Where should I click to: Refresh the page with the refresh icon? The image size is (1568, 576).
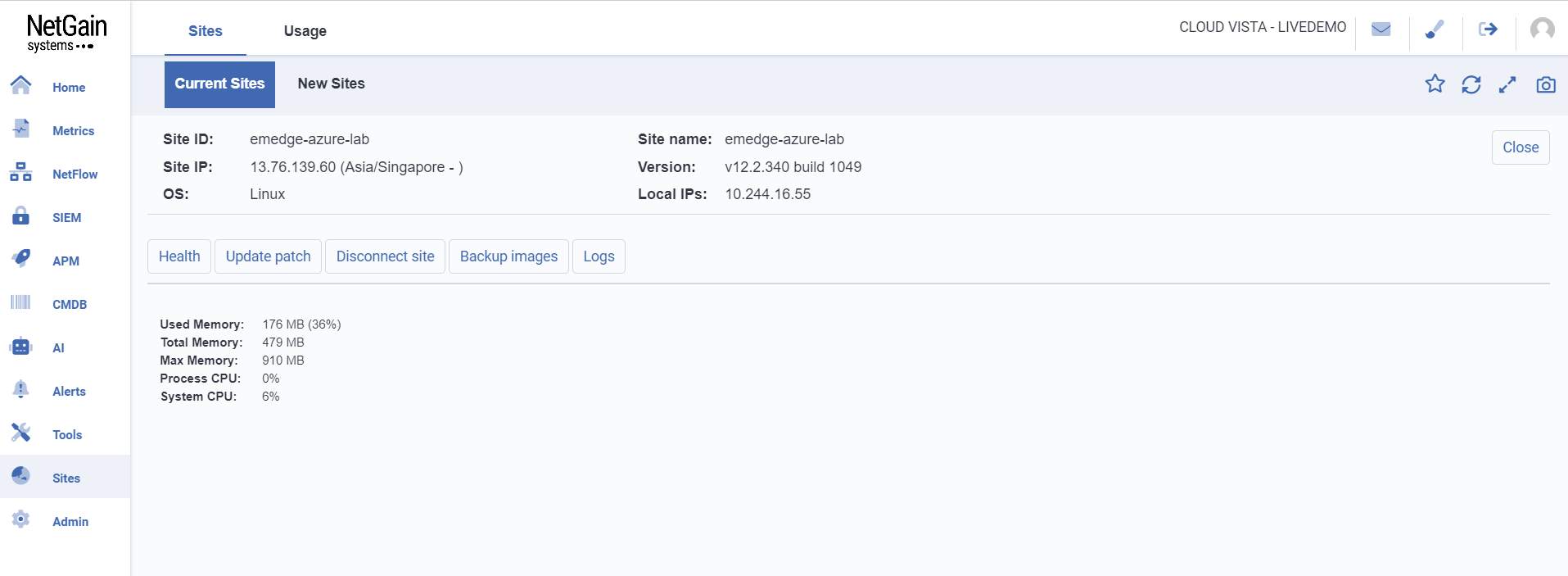tap(1471, 84)
